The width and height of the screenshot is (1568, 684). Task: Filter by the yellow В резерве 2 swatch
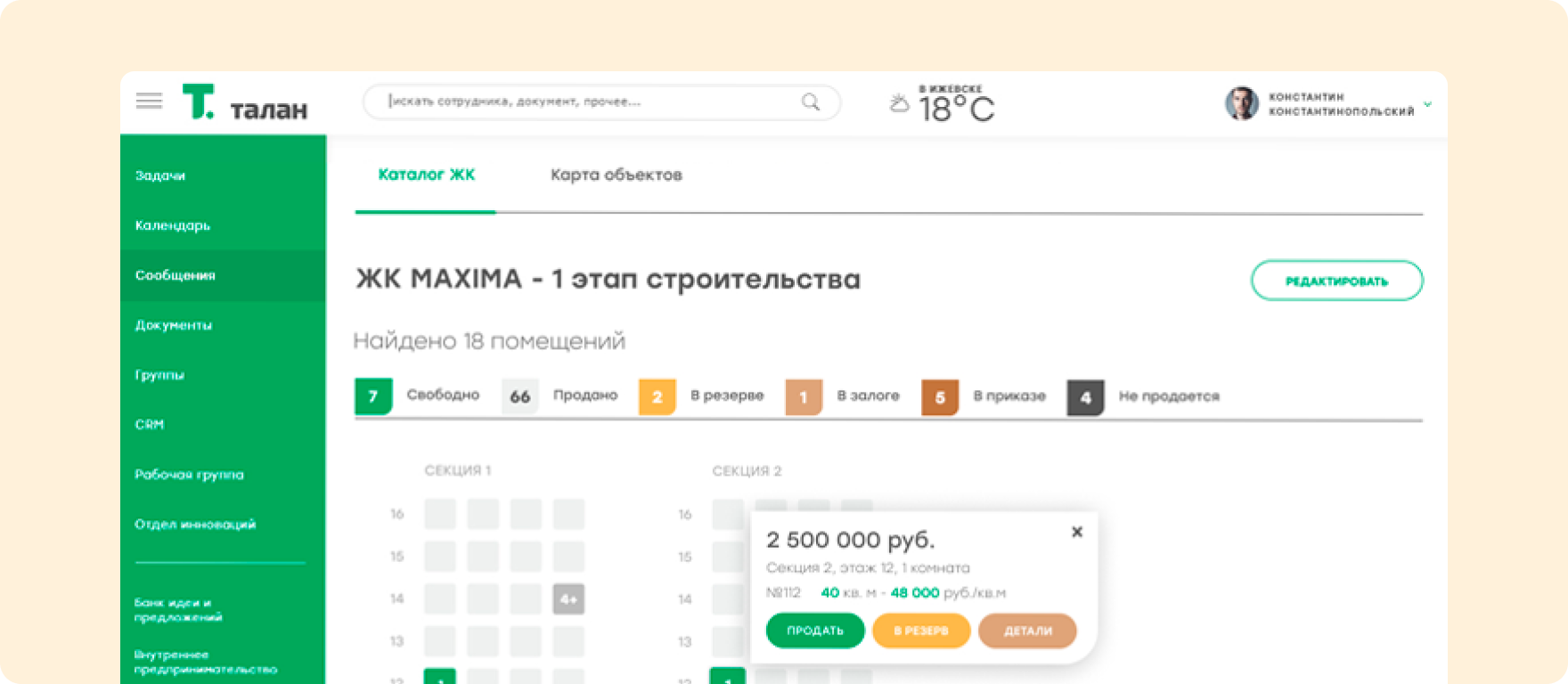(x=657, y=397)
